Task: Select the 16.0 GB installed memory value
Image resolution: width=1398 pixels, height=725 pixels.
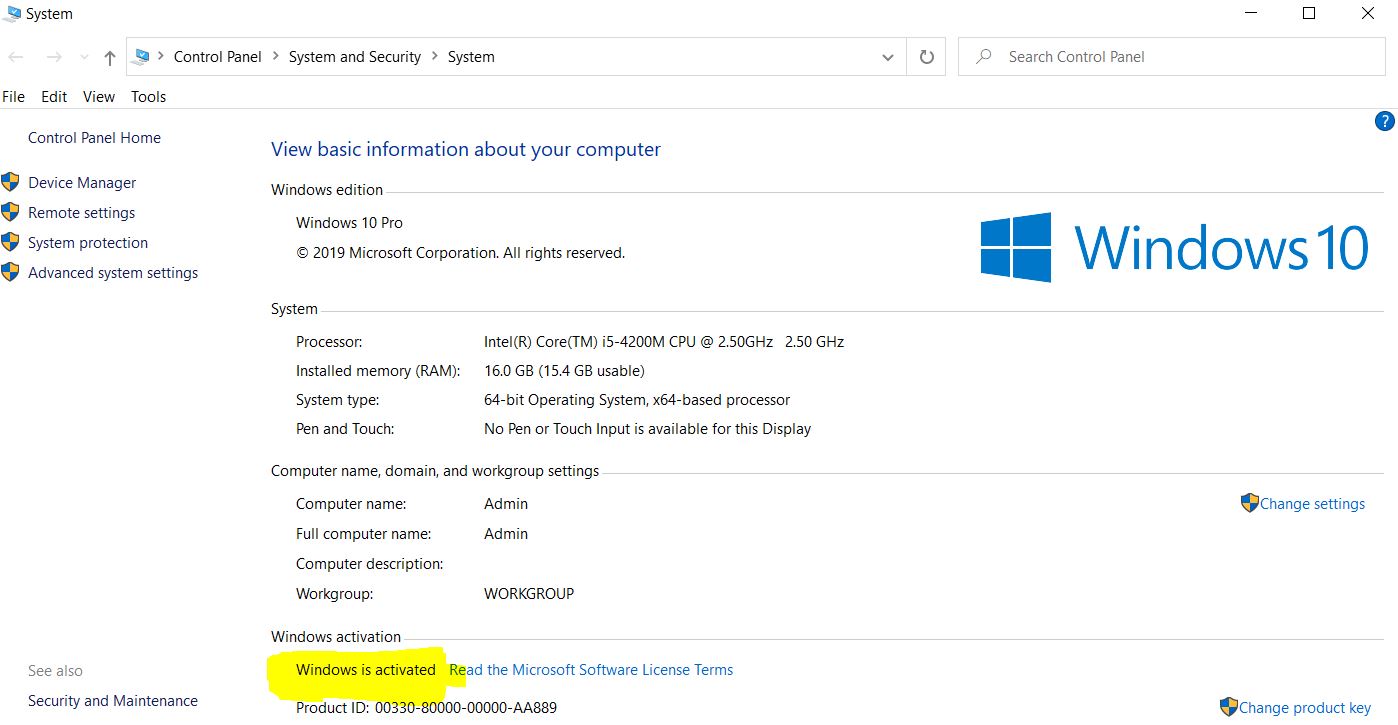Action: (x=564, y=371)
